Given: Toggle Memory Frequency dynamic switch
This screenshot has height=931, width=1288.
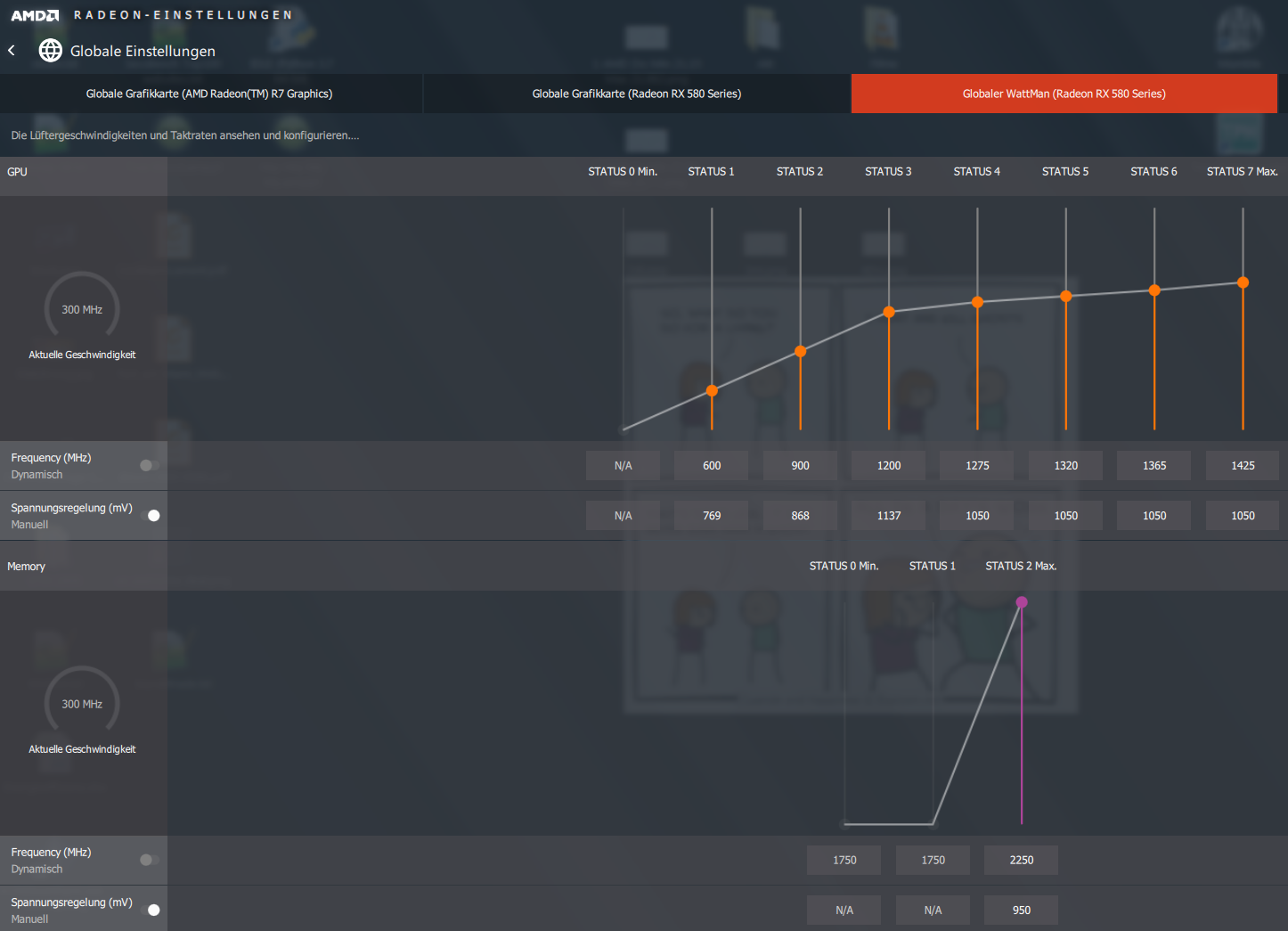Looking at the screenshot, I should (150, 860).
